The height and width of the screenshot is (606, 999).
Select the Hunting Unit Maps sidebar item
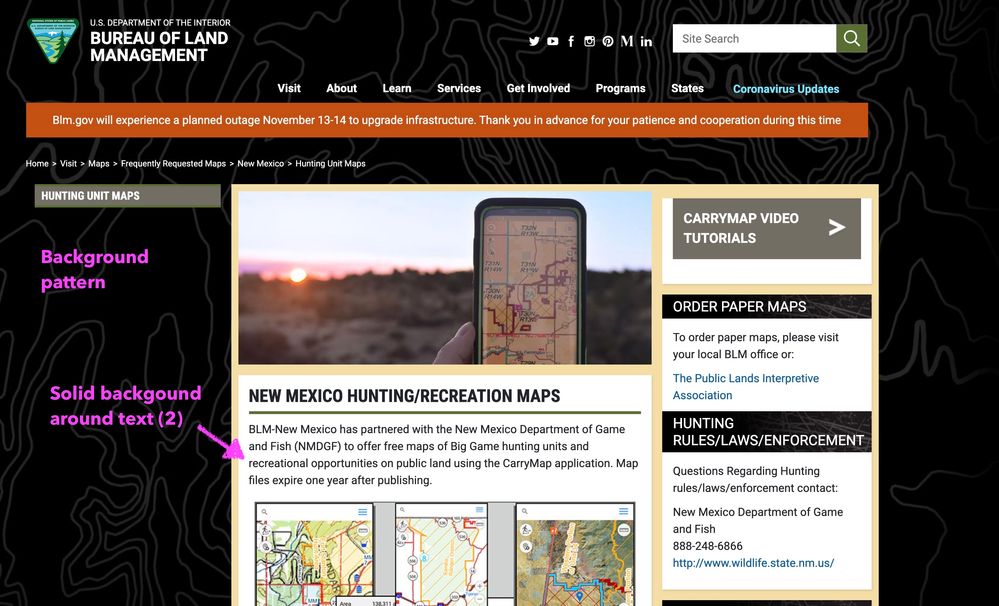click(x=127, y=196)
